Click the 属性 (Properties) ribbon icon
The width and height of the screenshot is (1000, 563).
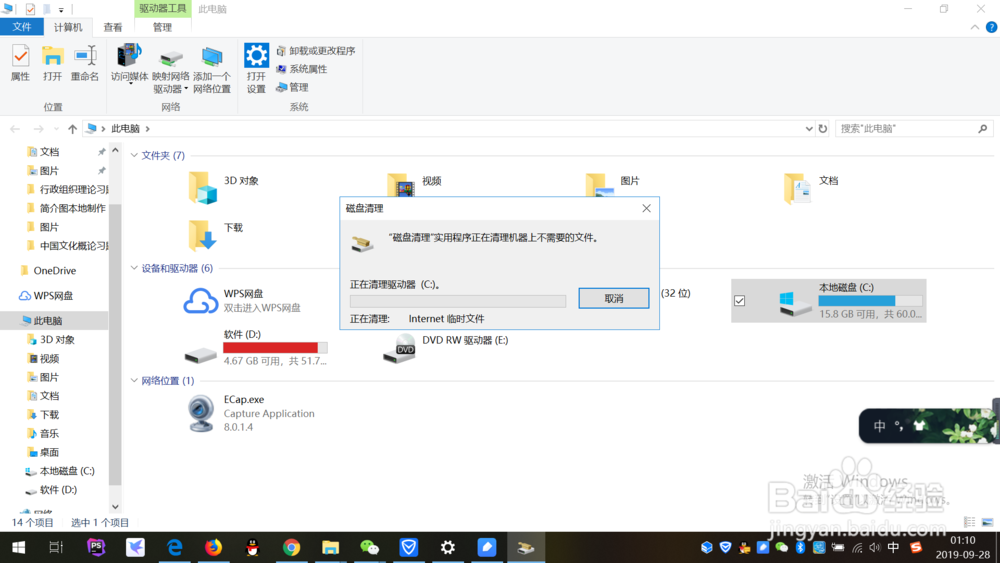[20, 62]
